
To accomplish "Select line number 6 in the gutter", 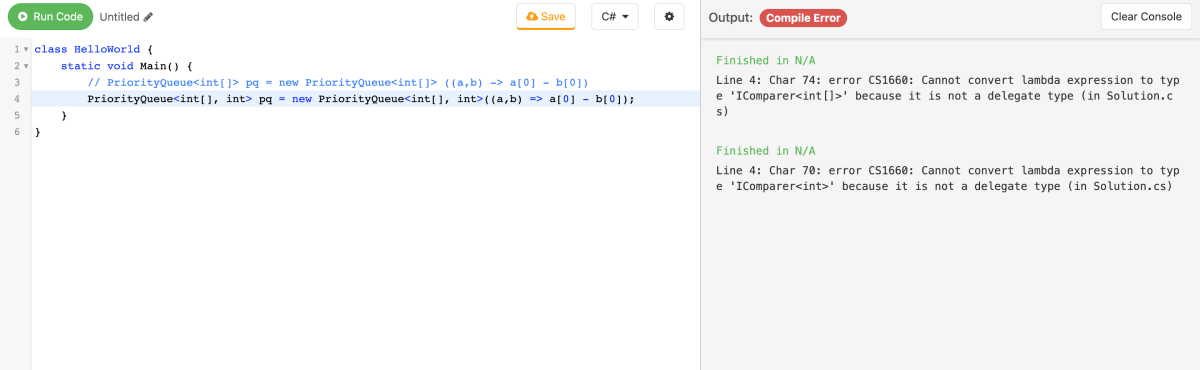I will (18, 132).
